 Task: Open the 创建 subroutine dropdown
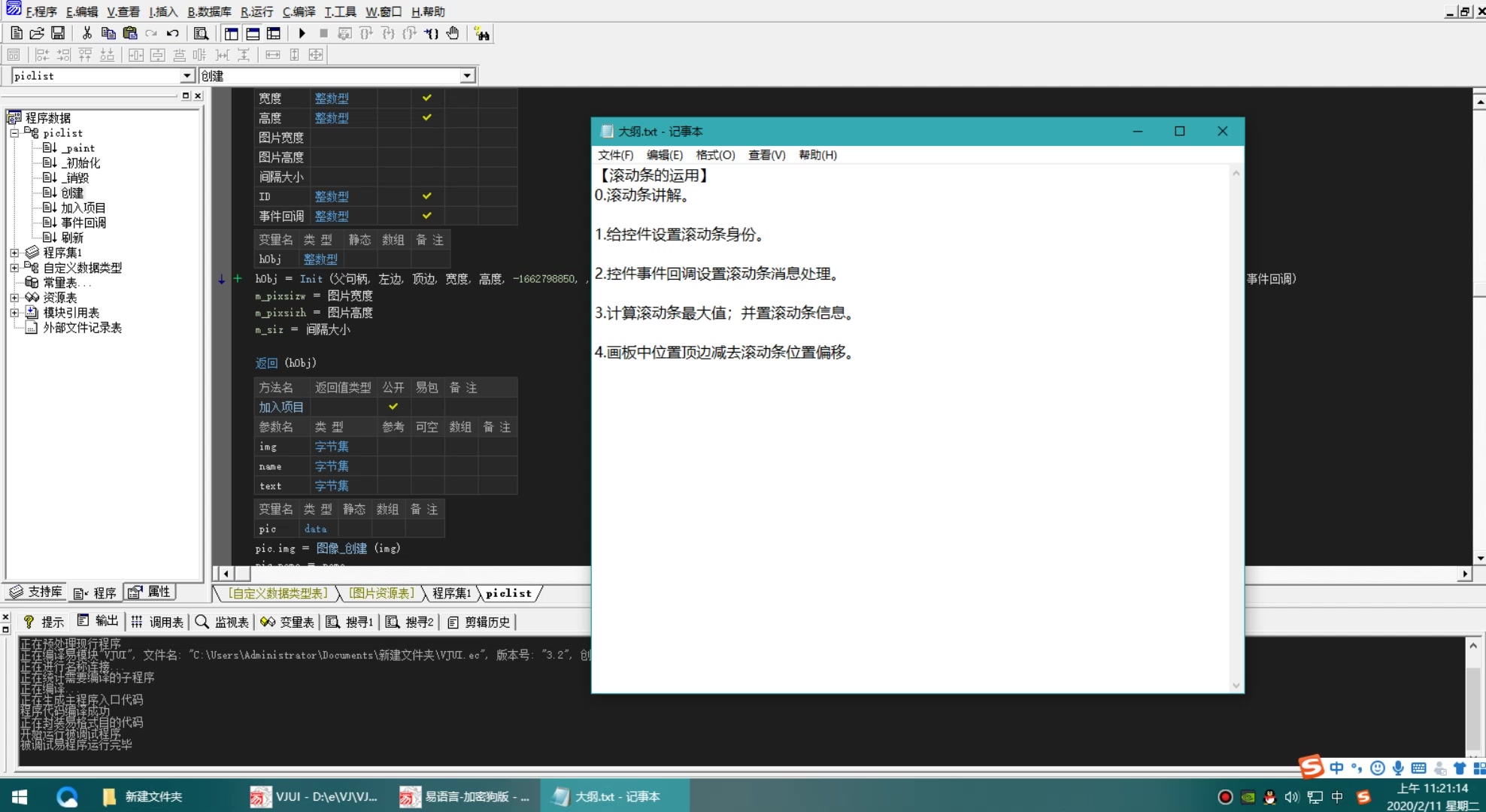pos(467,76)
